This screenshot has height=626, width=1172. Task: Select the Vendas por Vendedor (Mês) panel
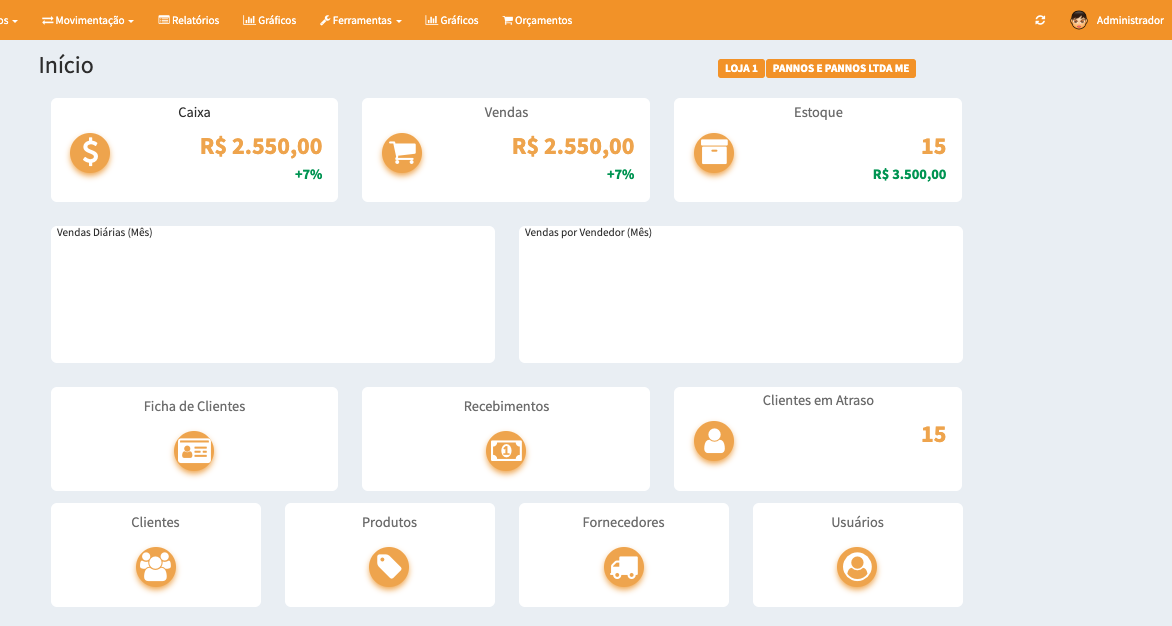coord(741,295)
